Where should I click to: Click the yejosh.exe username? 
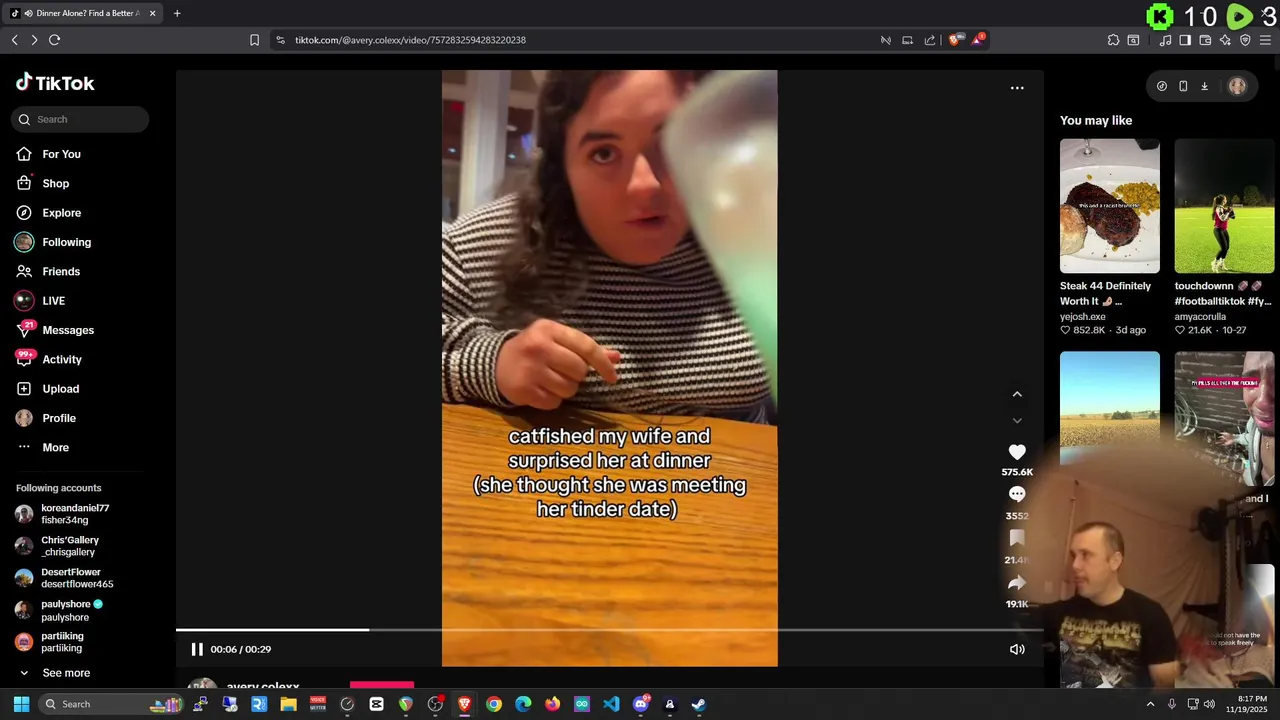coord(1083,317)
